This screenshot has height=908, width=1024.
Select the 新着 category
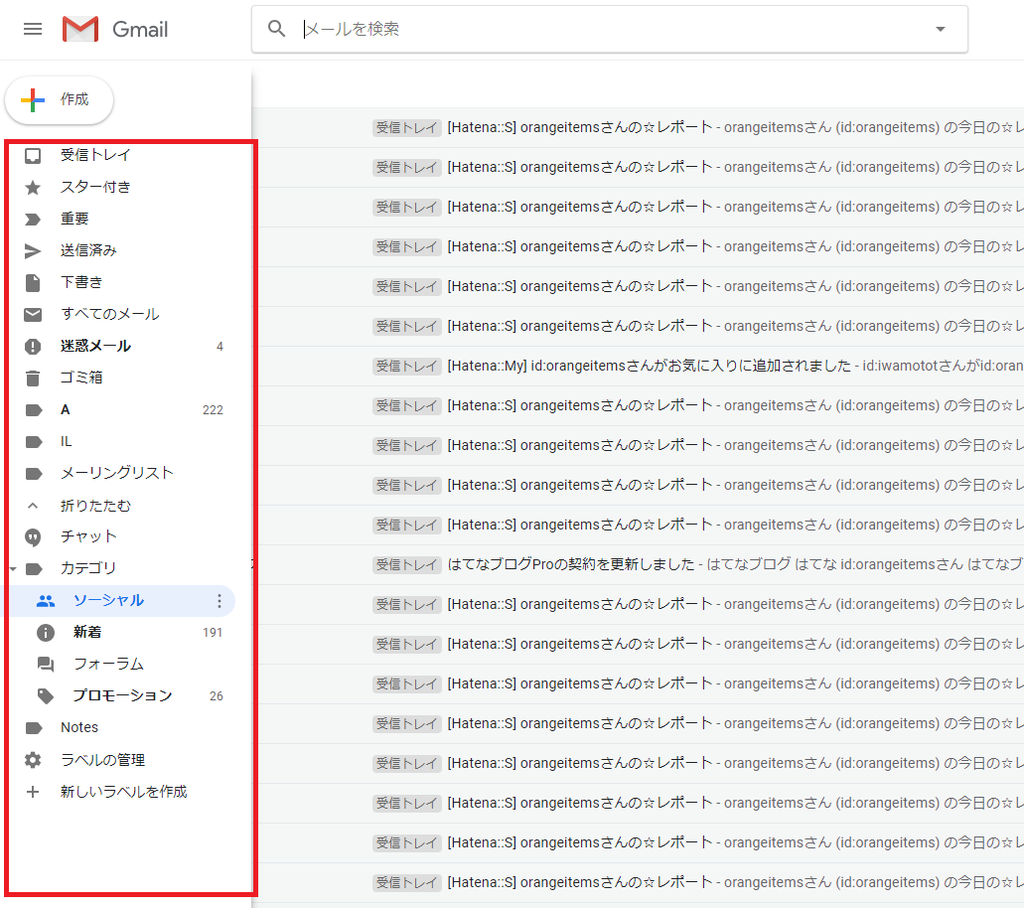coord(87,632)
